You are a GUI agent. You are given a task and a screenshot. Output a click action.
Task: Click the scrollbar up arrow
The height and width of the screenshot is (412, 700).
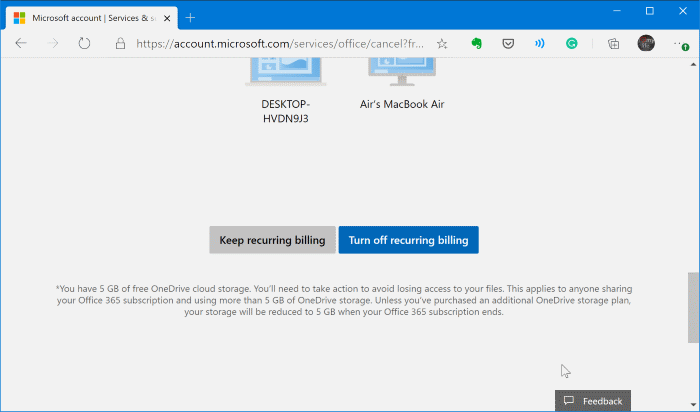pos(693,64)
